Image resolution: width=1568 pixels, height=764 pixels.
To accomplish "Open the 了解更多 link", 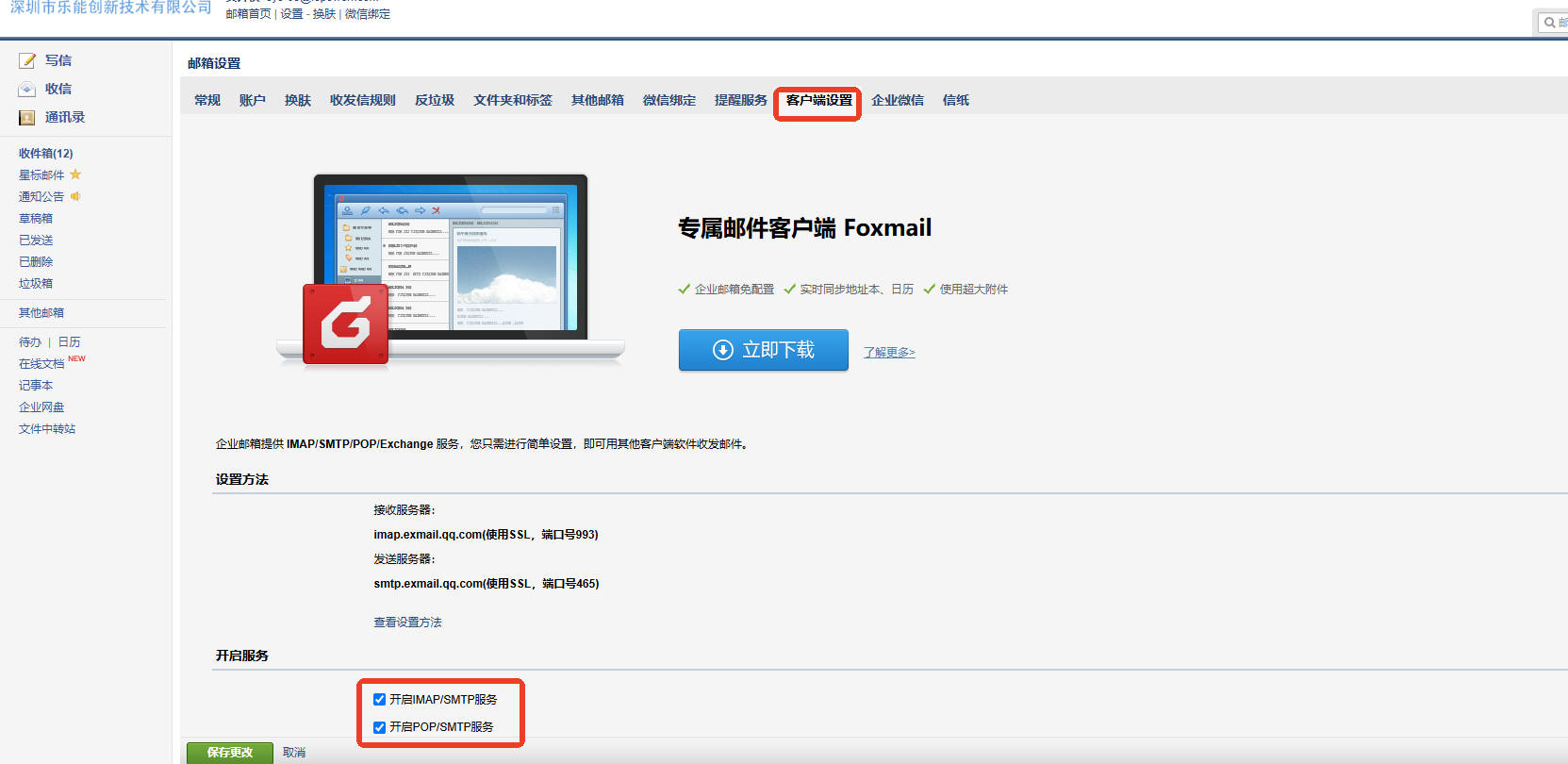I will [x=889, y=352].
